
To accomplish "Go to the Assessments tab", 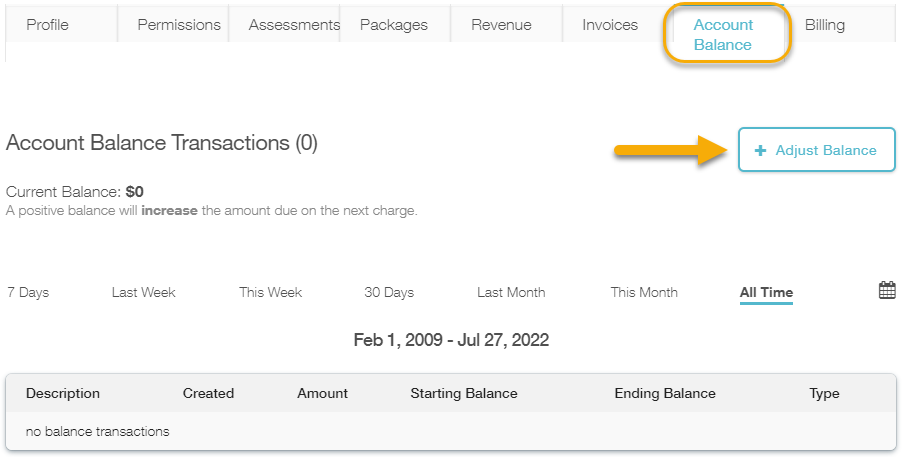I will coord(294,25).
